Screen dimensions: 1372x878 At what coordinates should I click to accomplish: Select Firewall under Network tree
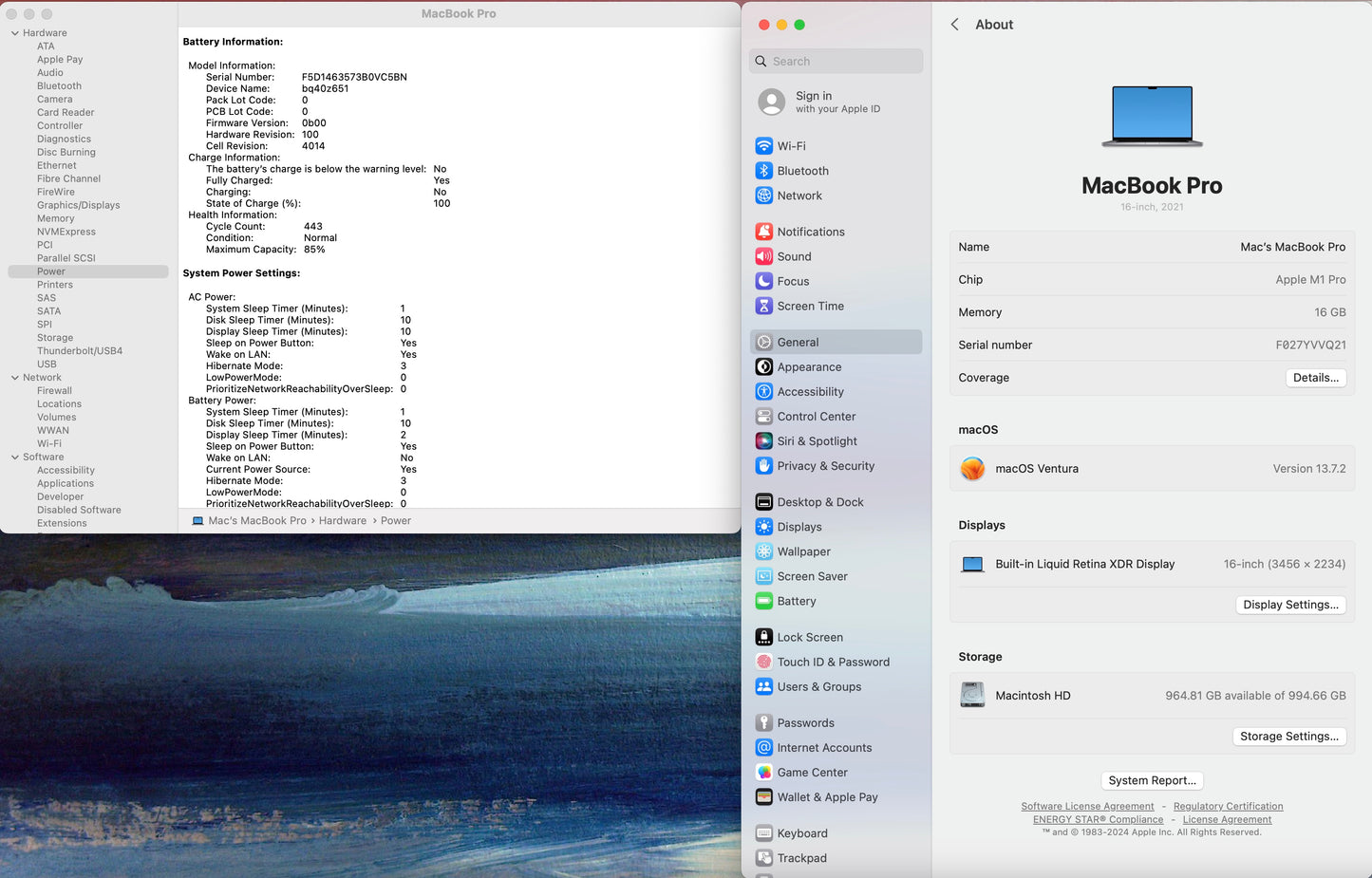click(54, 391)
